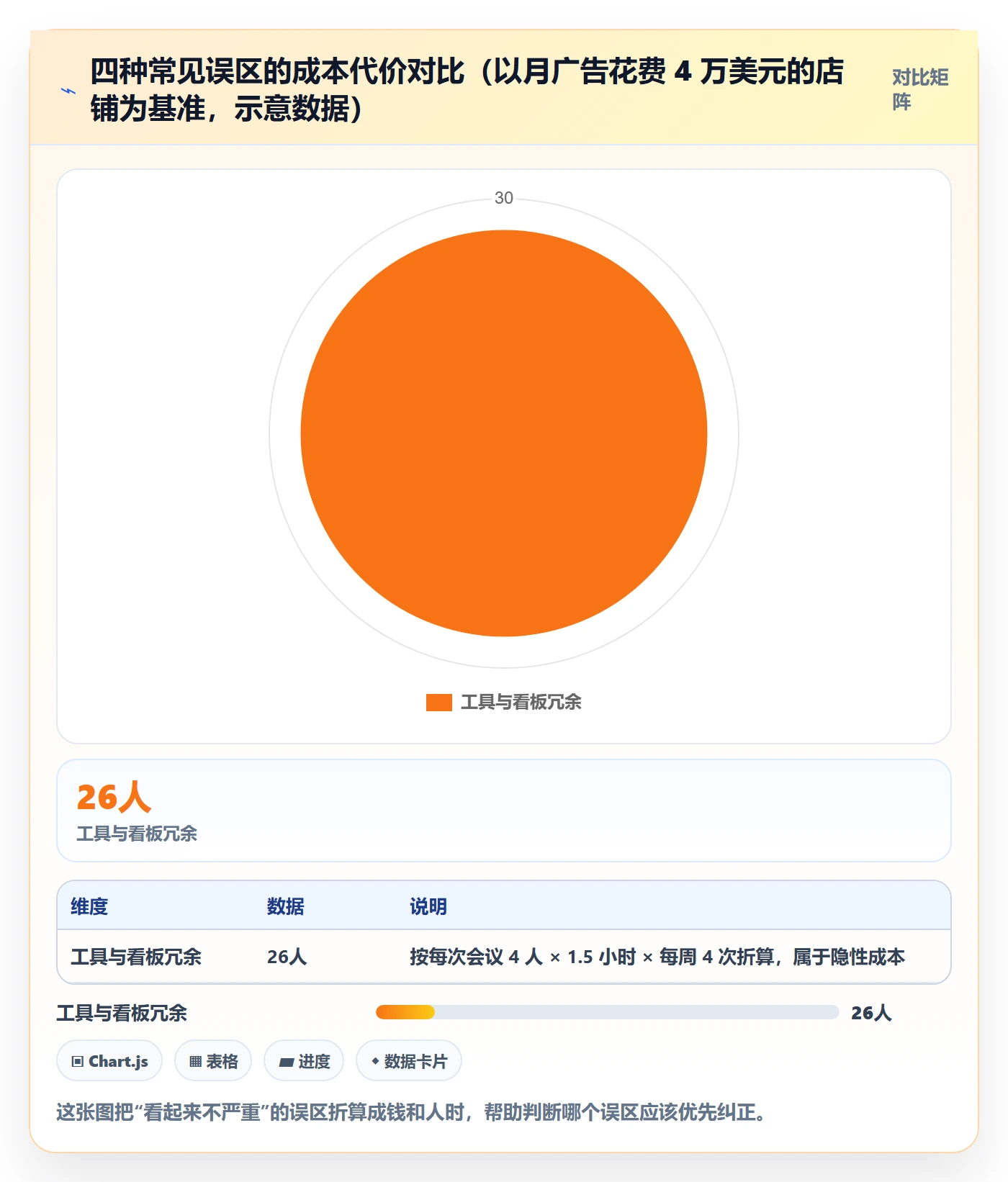Viewport: 1008px width, 1182px height.
Task: Click the 维度 column header
Action: pyautogui.click(x=89, y=906)
